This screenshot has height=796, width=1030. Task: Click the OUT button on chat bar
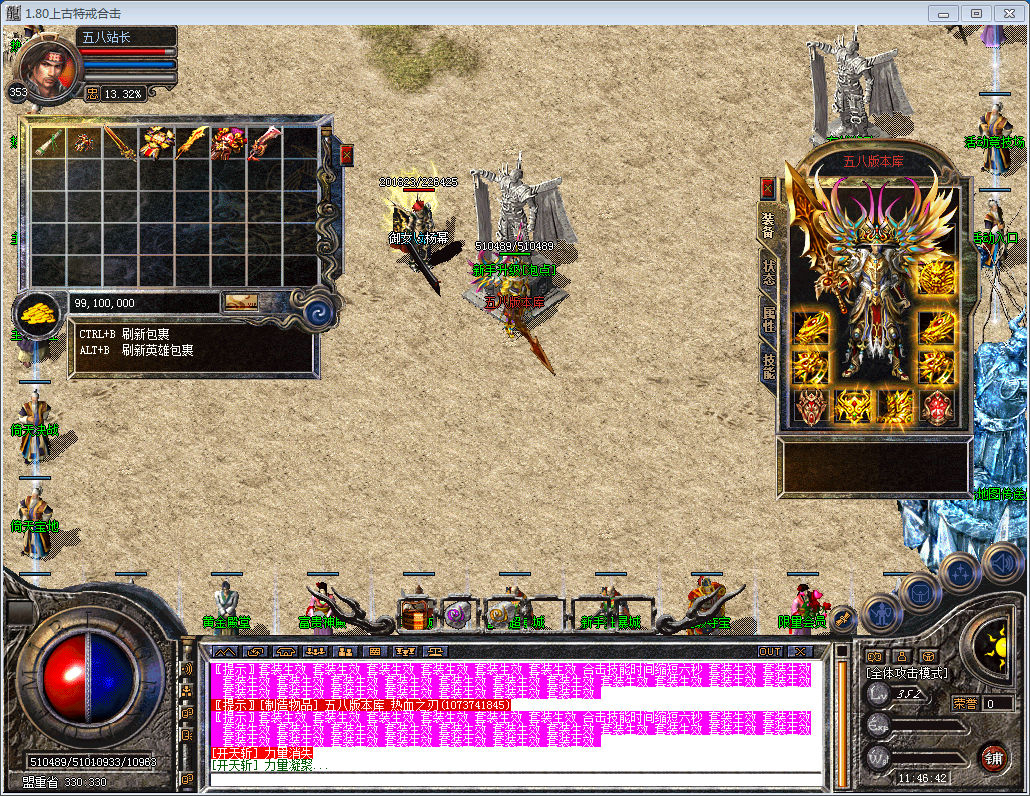pyautogui.click(x=770, y=652)
